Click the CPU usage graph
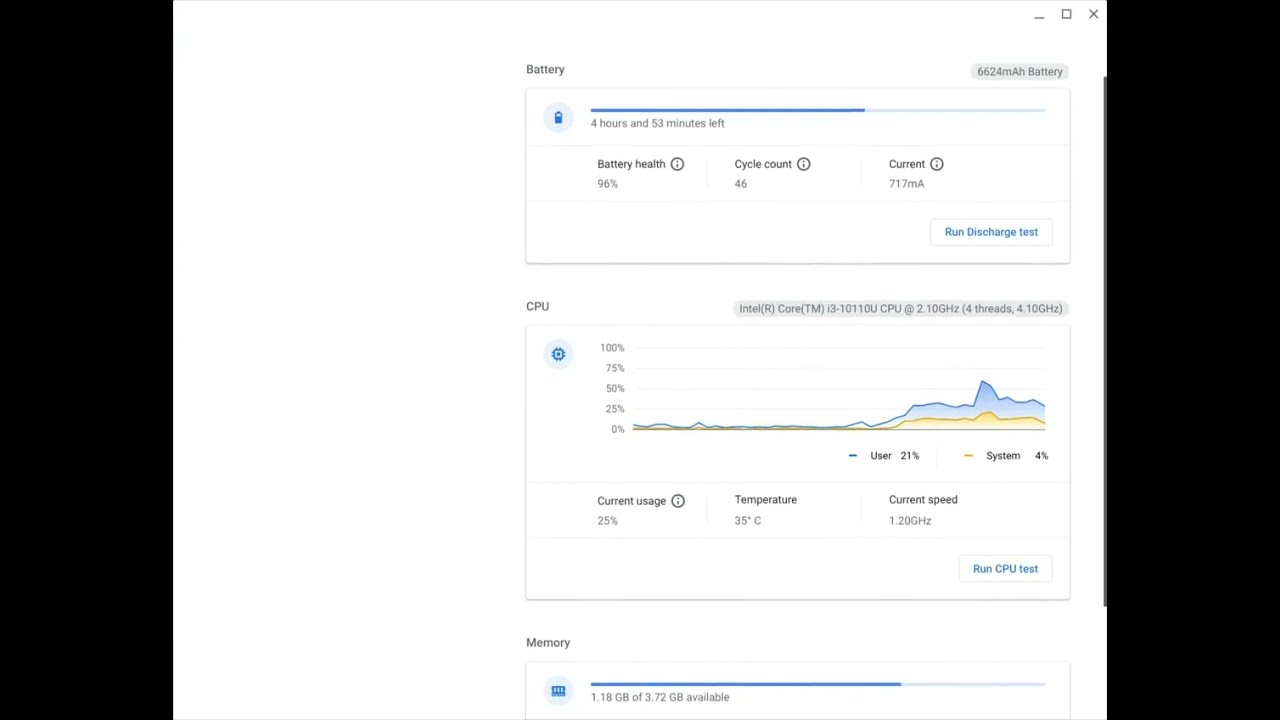 [838, 388]
